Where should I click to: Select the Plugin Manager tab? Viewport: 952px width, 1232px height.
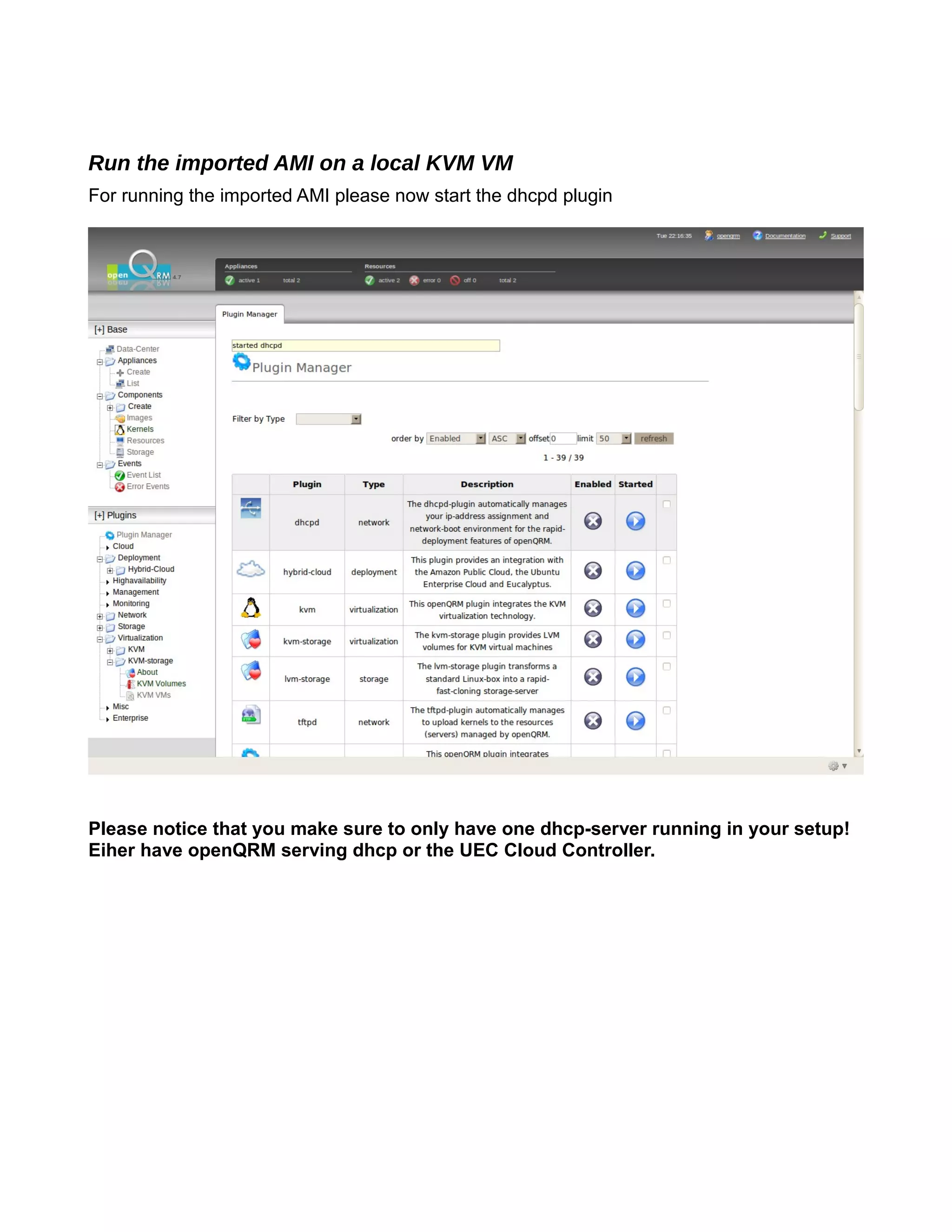click(249, 314)
